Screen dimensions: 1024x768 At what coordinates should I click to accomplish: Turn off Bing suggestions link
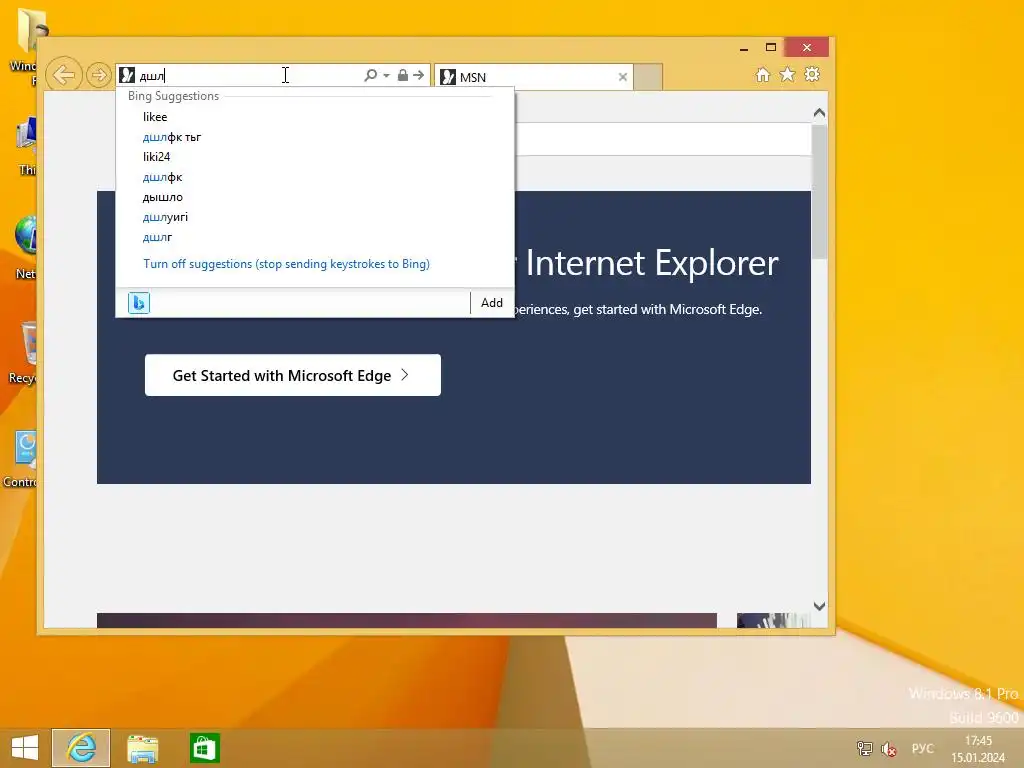286,264
